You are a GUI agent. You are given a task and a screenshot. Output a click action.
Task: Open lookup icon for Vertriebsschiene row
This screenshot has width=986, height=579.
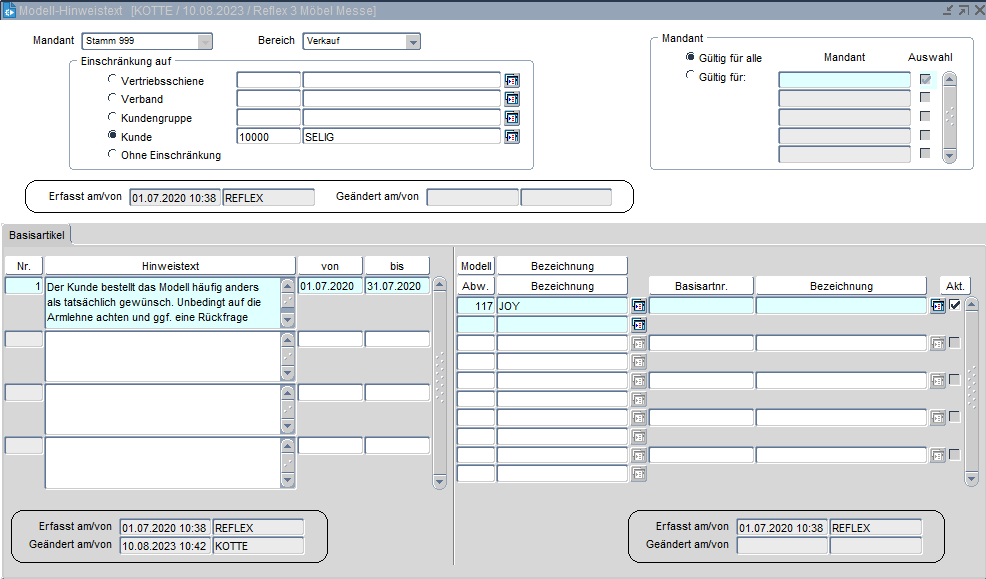[512, 80]
